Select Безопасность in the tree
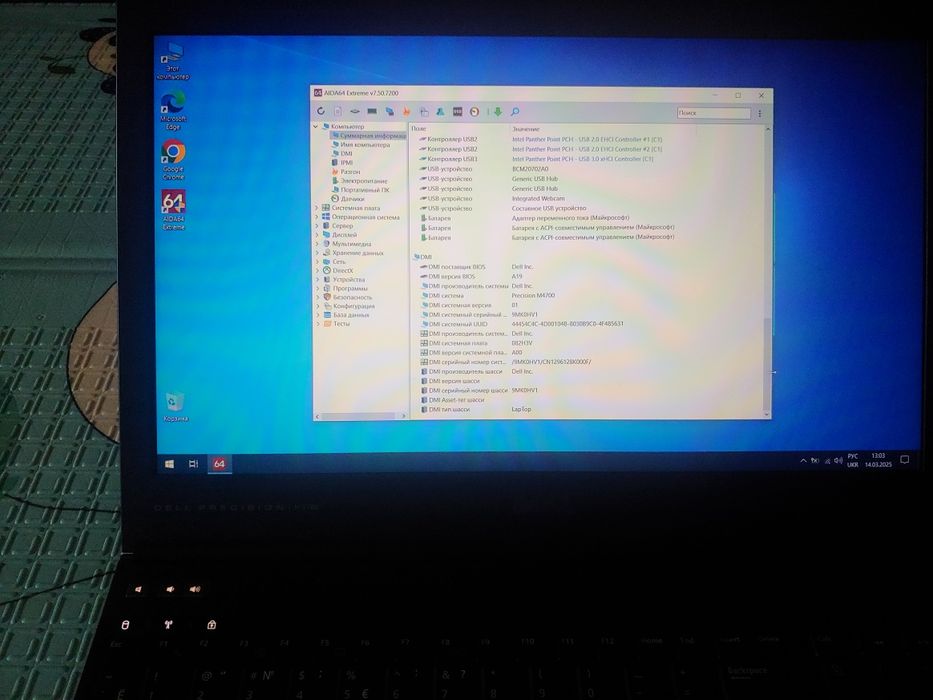 click(347, 297)
